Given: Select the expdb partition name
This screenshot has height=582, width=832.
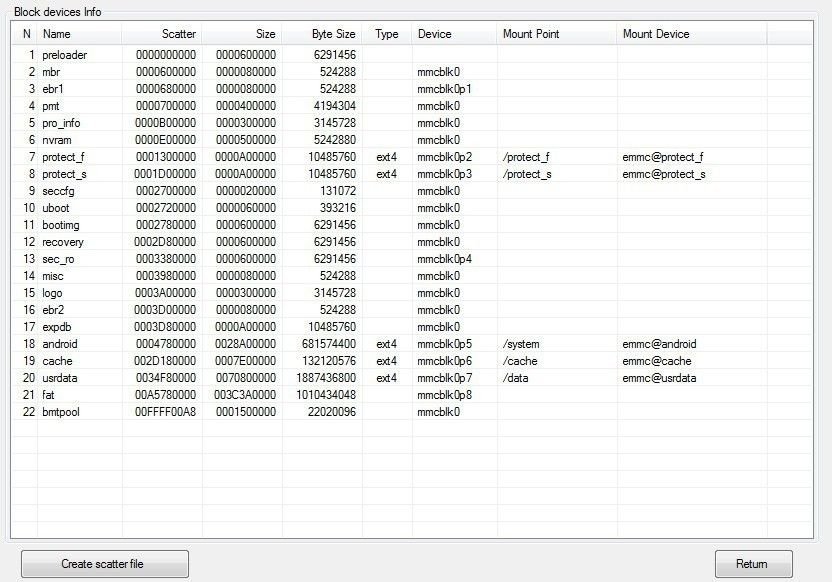Looking at the screenshot, I should click(x=57, y=327).
